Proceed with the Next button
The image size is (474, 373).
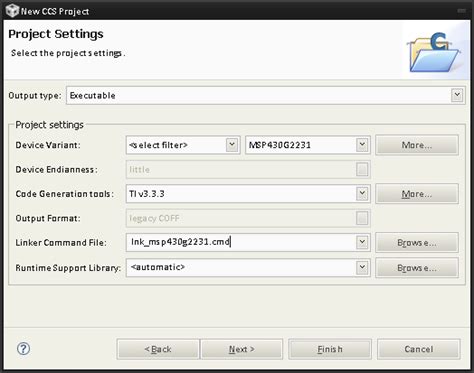click(242, 349)
